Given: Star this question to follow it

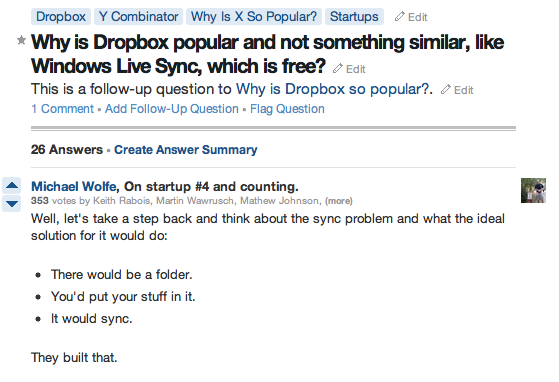Looking at the screenshot, I should pos(21,40).
